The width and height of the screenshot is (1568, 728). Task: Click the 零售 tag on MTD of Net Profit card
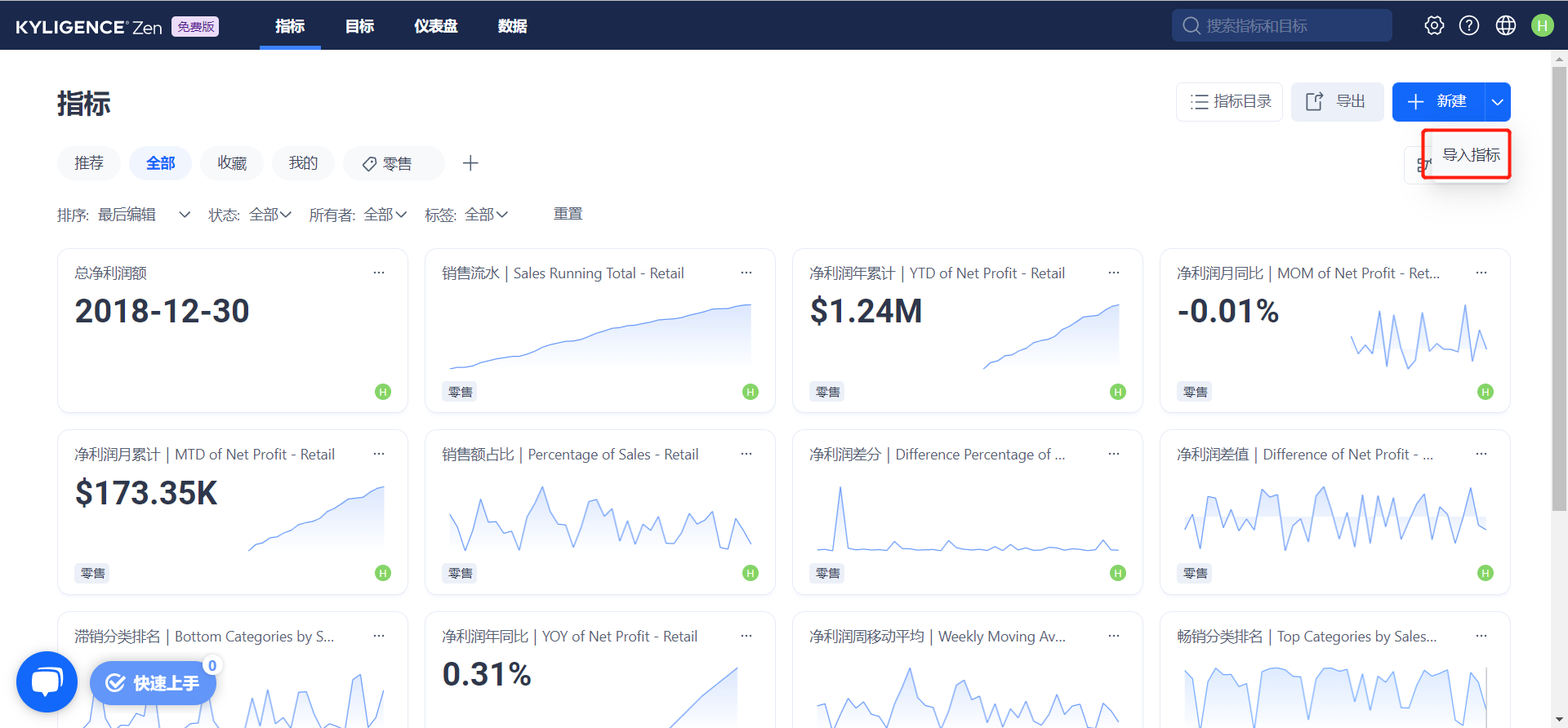[93, 573]
